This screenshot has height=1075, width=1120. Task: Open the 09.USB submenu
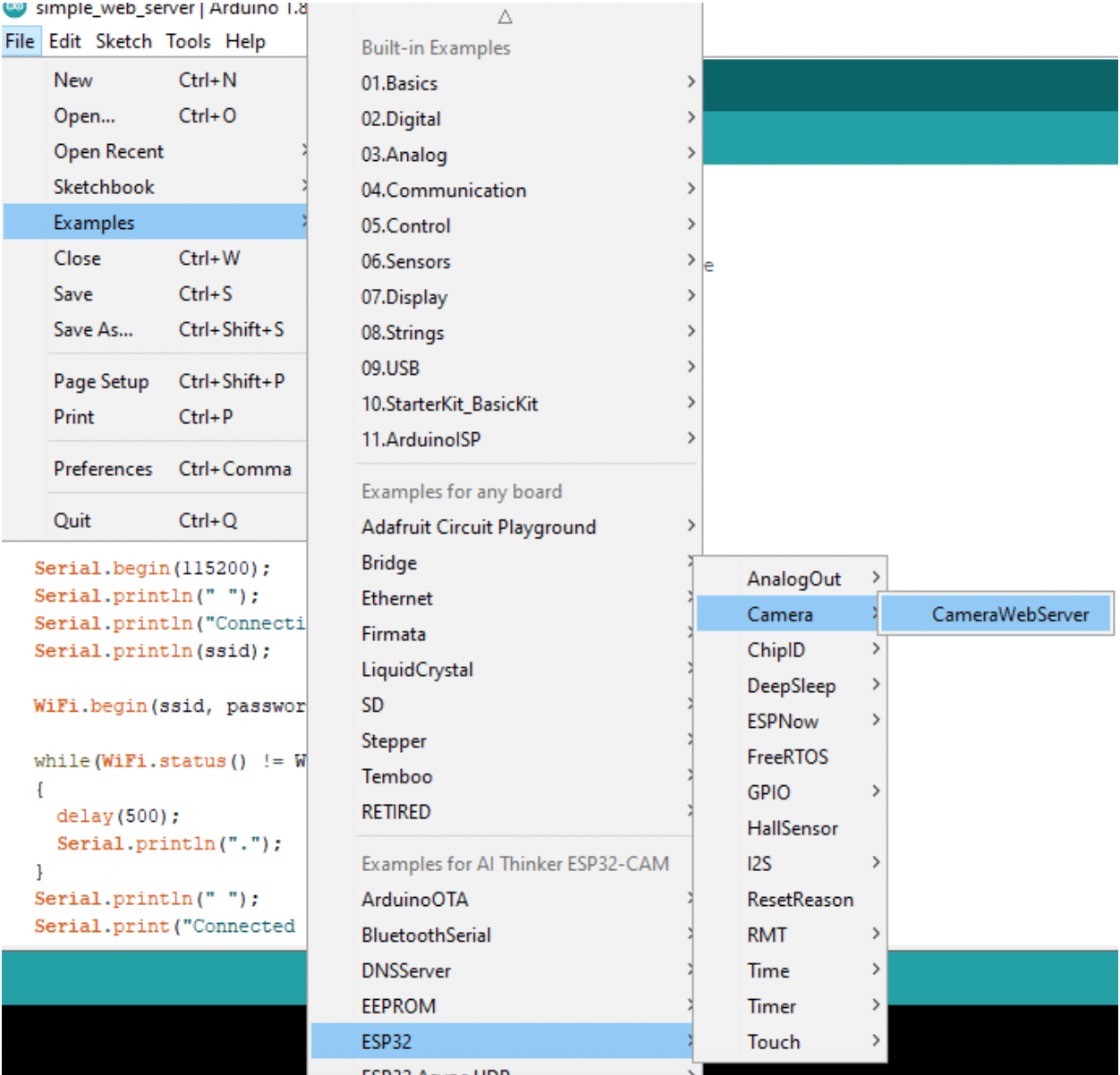(x=505, y=368)
